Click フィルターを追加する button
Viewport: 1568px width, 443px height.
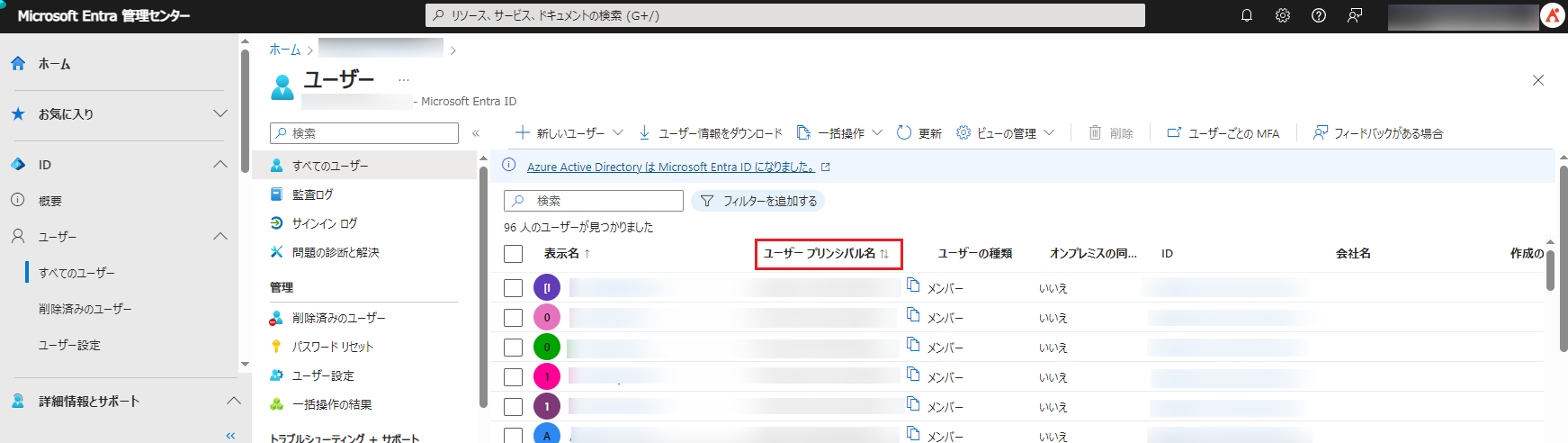757,201
